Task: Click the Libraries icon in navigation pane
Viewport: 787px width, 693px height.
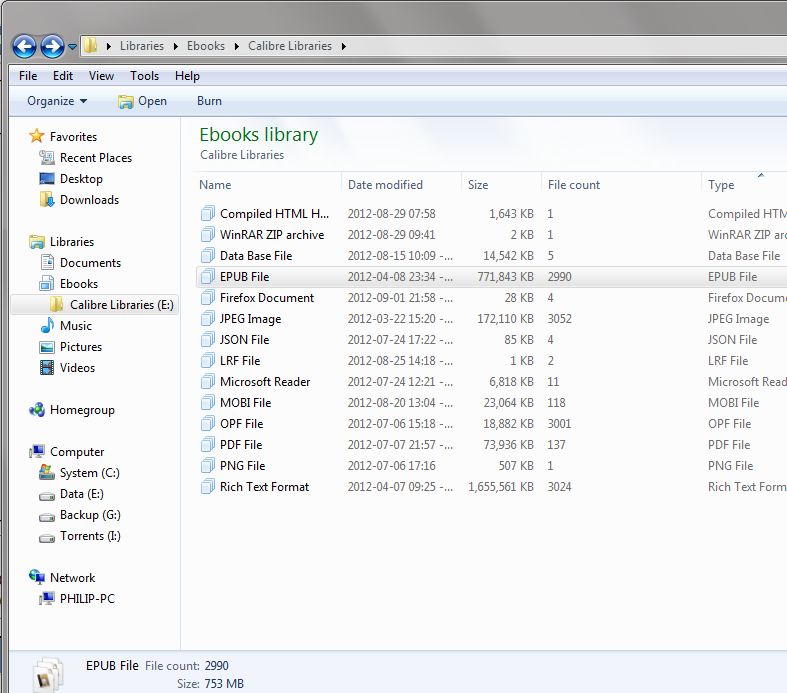Action: click(37, 241)
